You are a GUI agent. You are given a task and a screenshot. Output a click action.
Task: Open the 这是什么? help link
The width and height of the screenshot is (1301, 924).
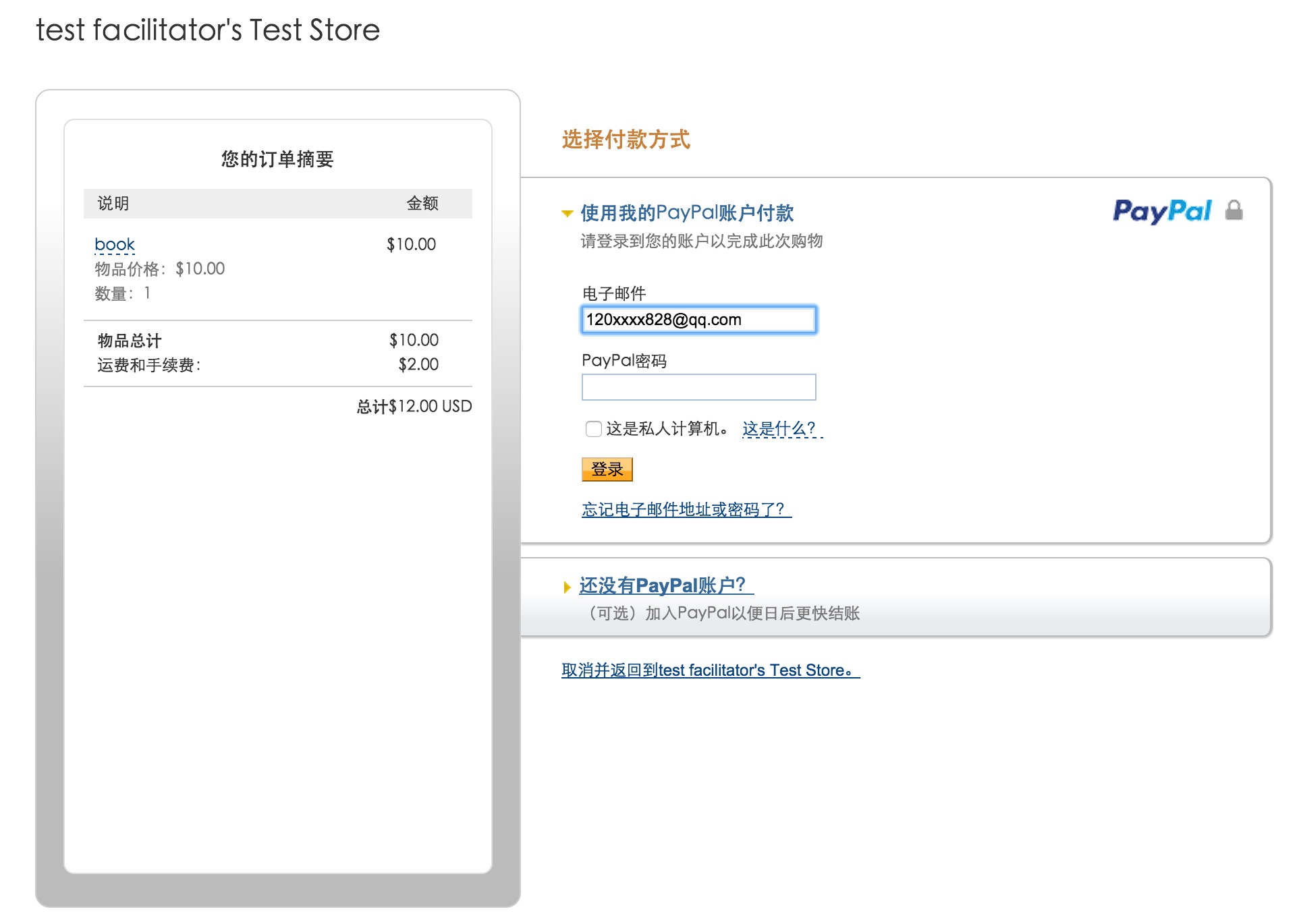(783, 429)
